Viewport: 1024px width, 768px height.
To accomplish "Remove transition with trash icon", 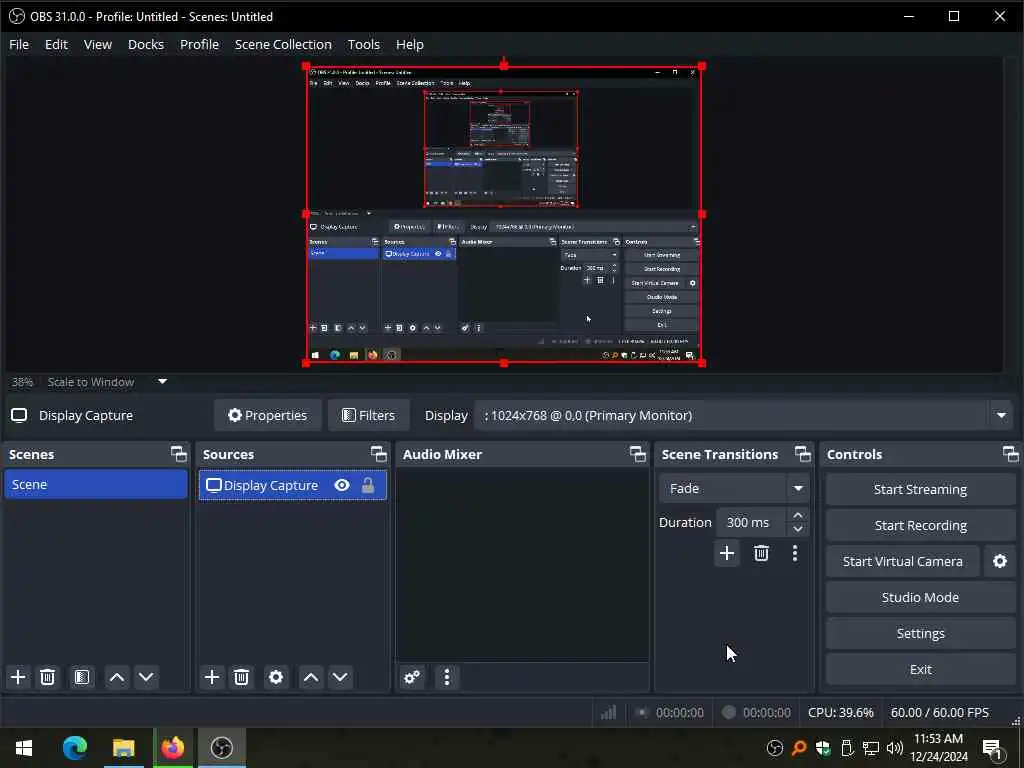I will pyautogui.click(x=761, y=553).
